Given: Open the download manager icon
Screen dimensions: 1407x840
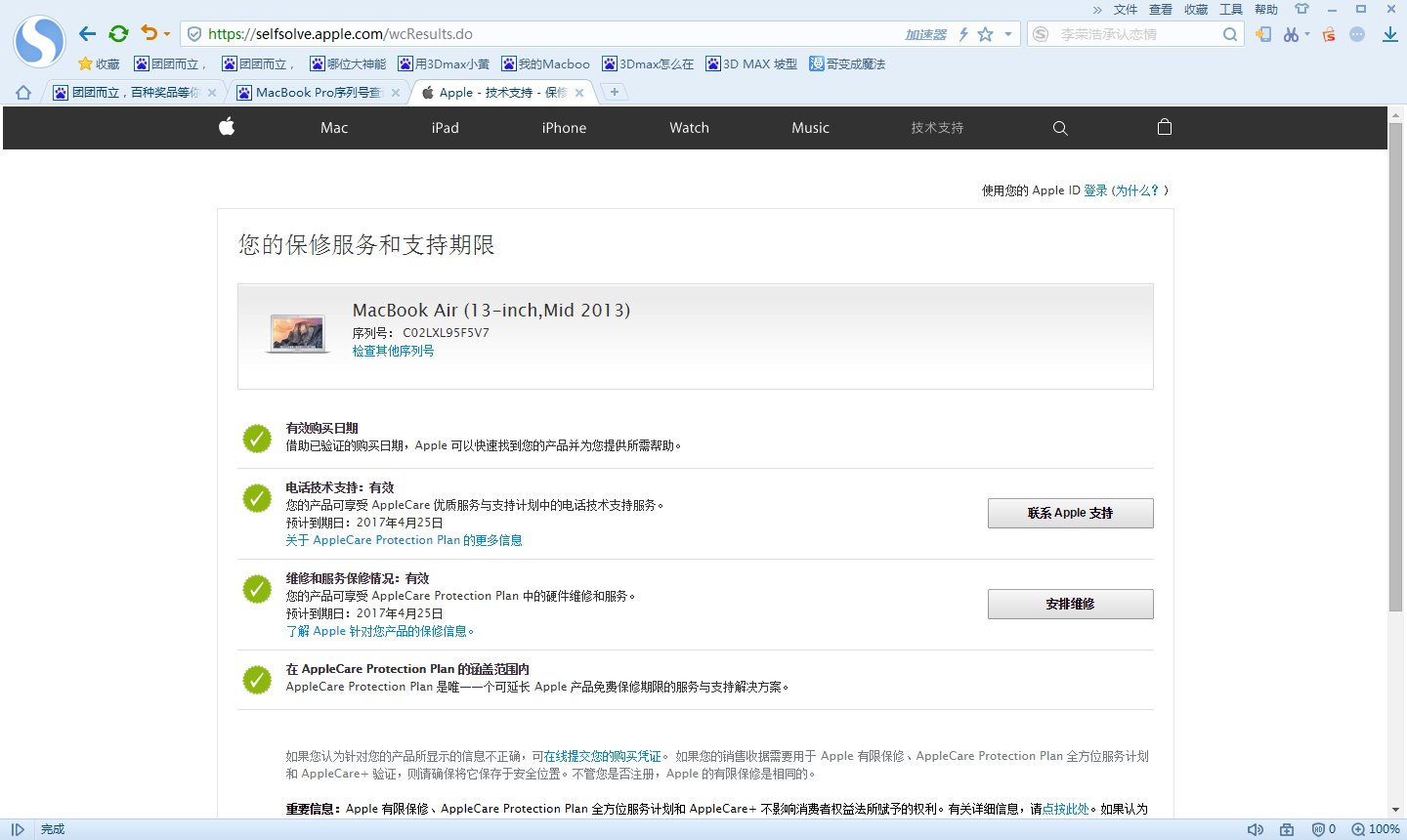Looking at the screenshot, I should [1389, 33].
